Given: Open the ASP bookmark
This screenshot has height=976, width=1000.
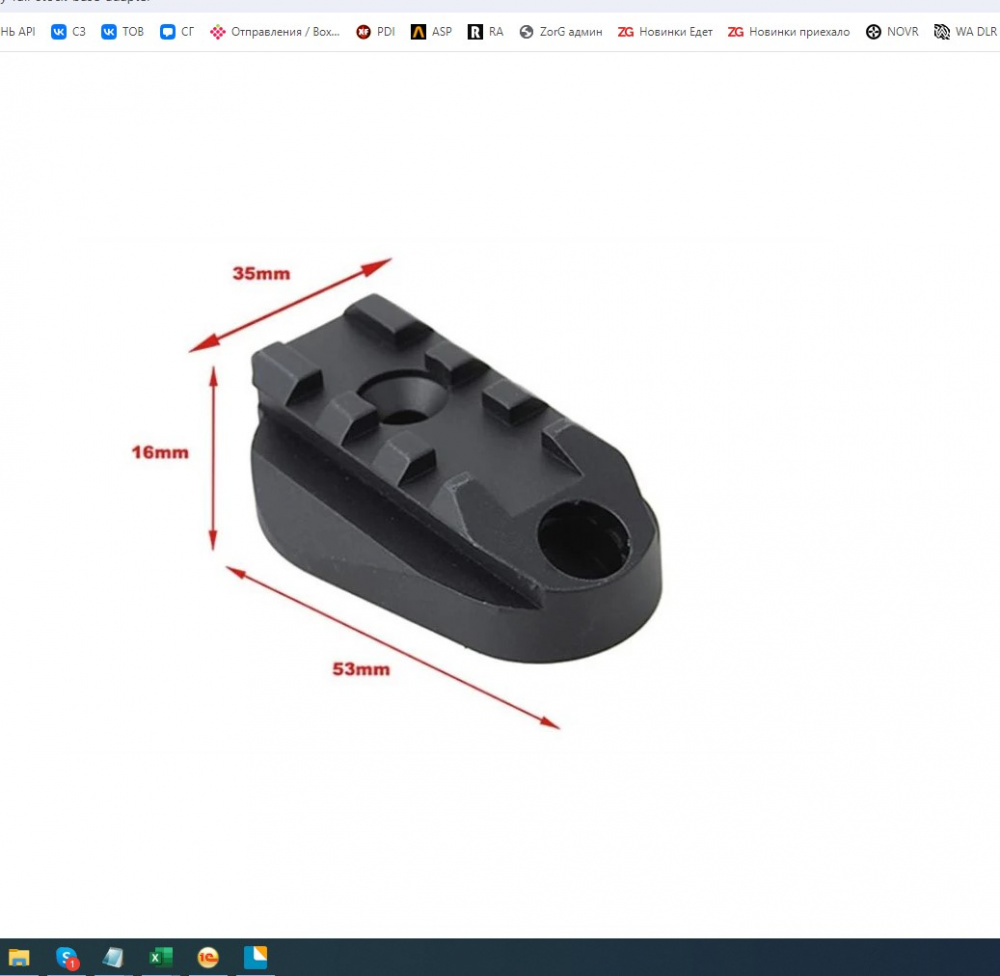Looking at the screenshot, I should [x=431, y=32].
